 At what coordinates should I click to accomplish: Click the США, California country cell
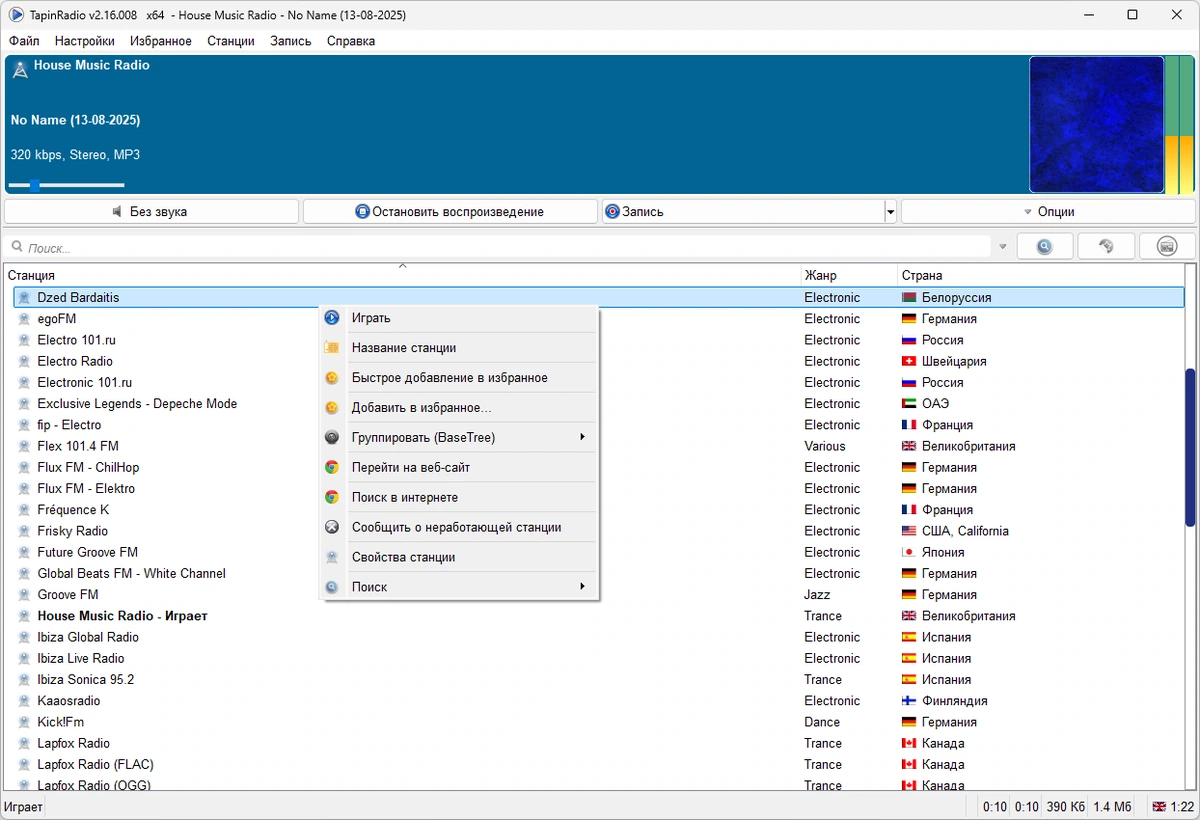(x=965, y=531)
